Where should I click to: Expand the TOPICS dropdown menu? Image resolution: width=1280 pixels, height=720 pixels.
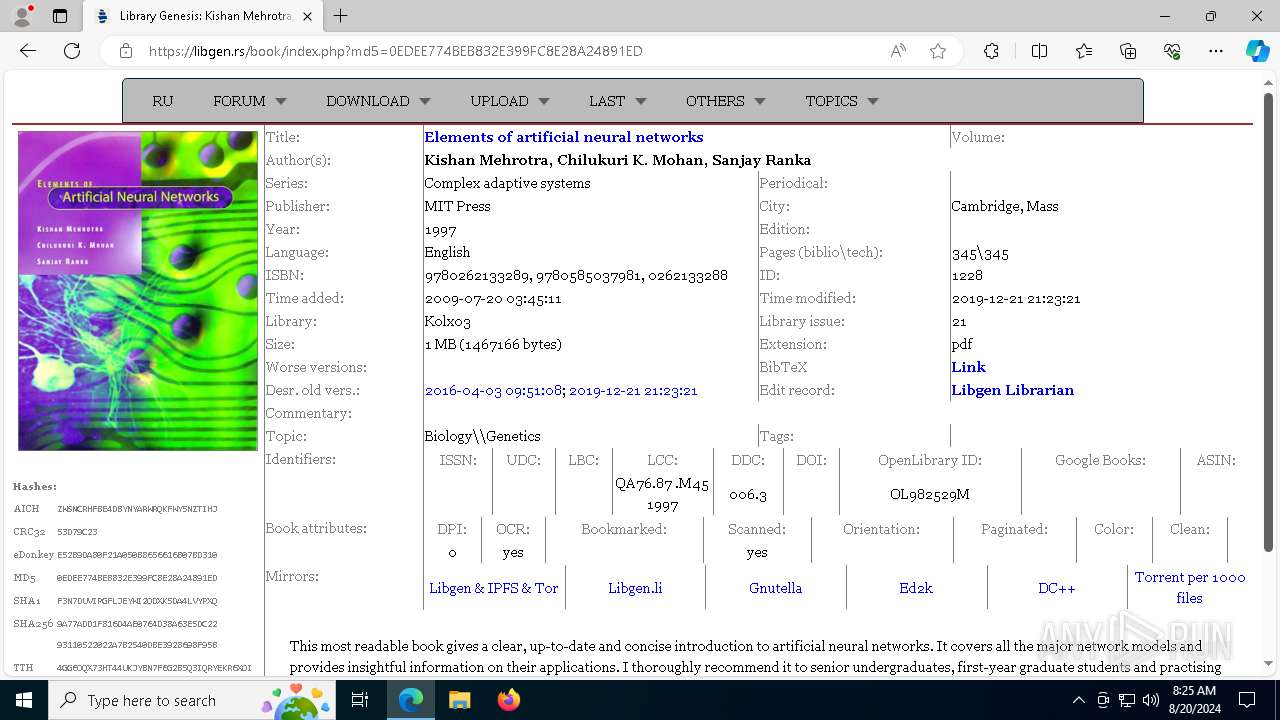[x=842, y=101]
